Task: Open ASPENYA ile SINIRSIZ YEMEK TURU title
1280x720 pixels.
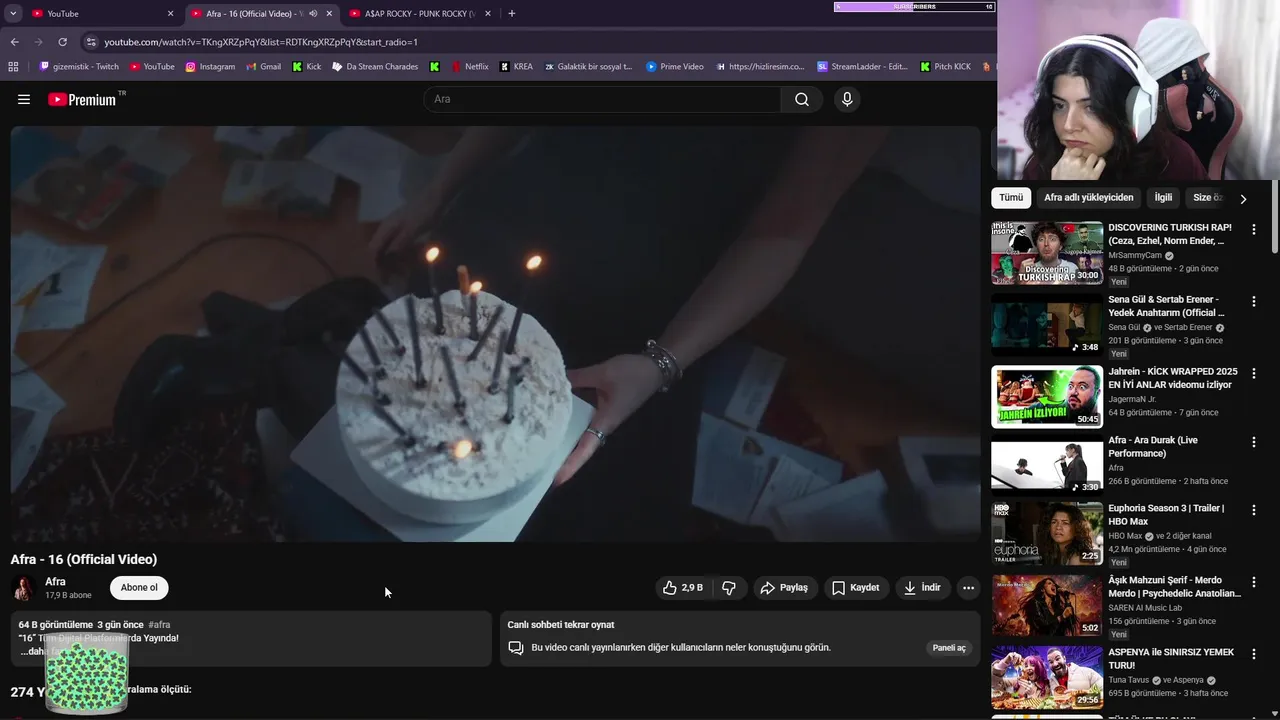Action: [1171, 659]
